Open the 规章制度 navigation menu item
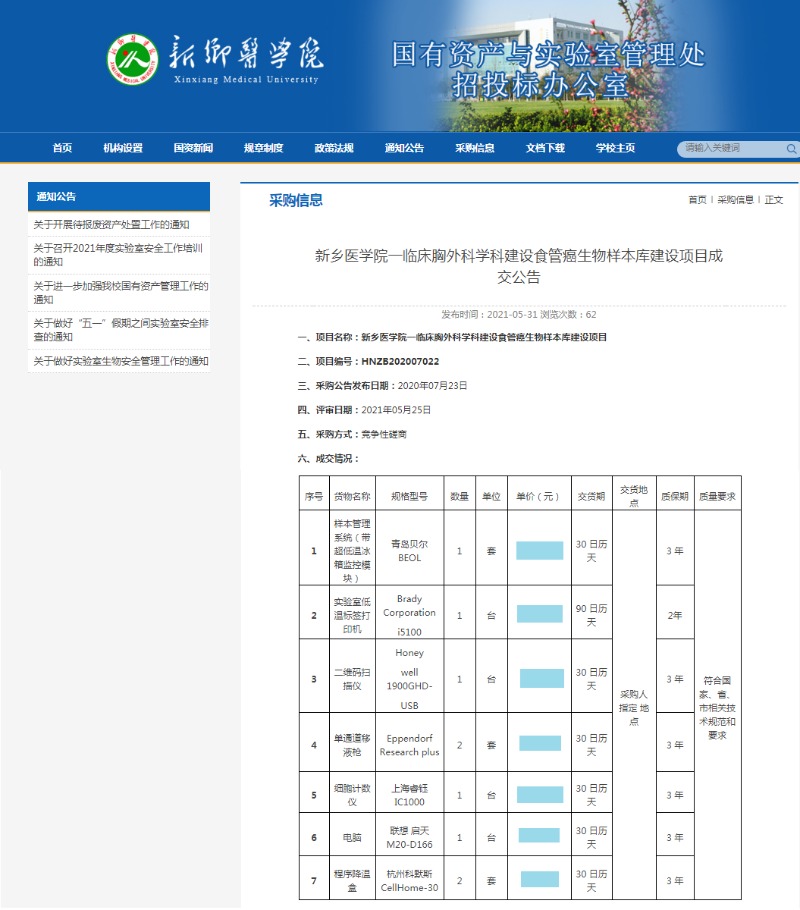This screenshot has height=910, width=800. point(262,147)
